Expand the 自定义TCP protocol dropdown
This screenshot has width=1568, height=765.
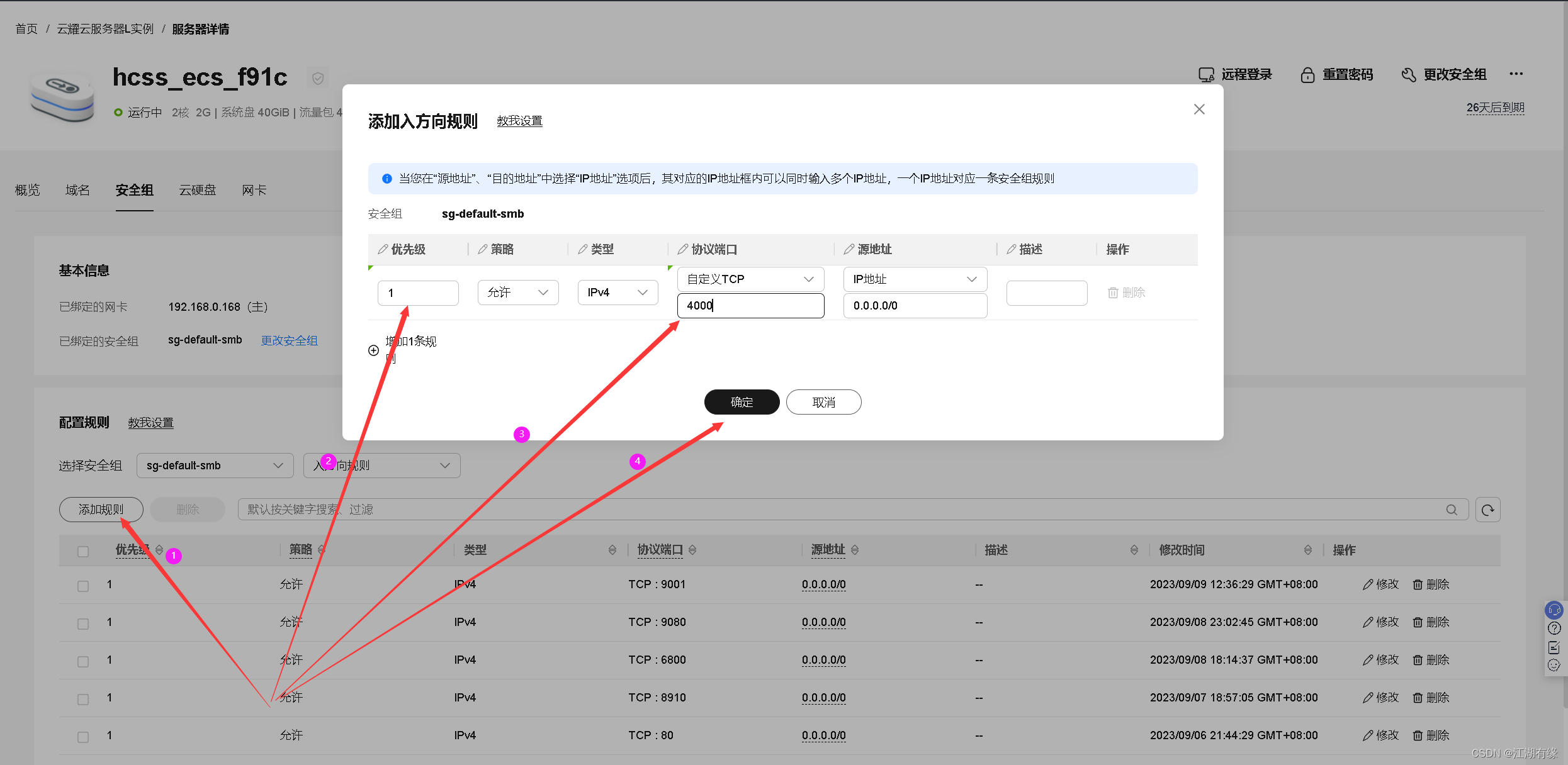tap(750, 279)
